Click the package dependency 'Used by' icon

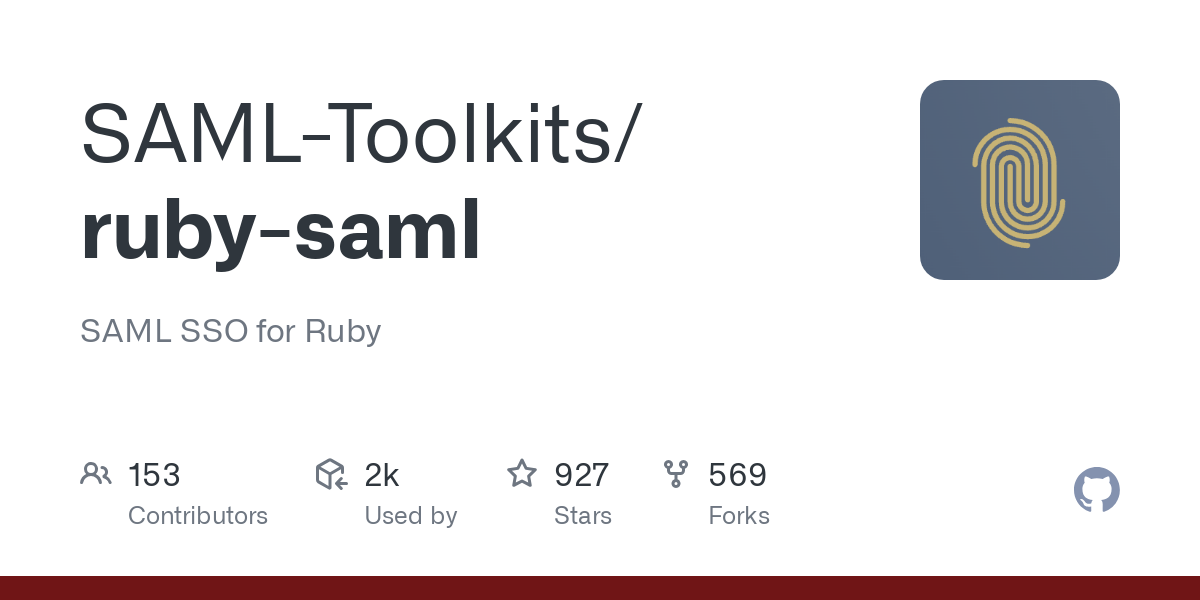[x=331, y=474]
